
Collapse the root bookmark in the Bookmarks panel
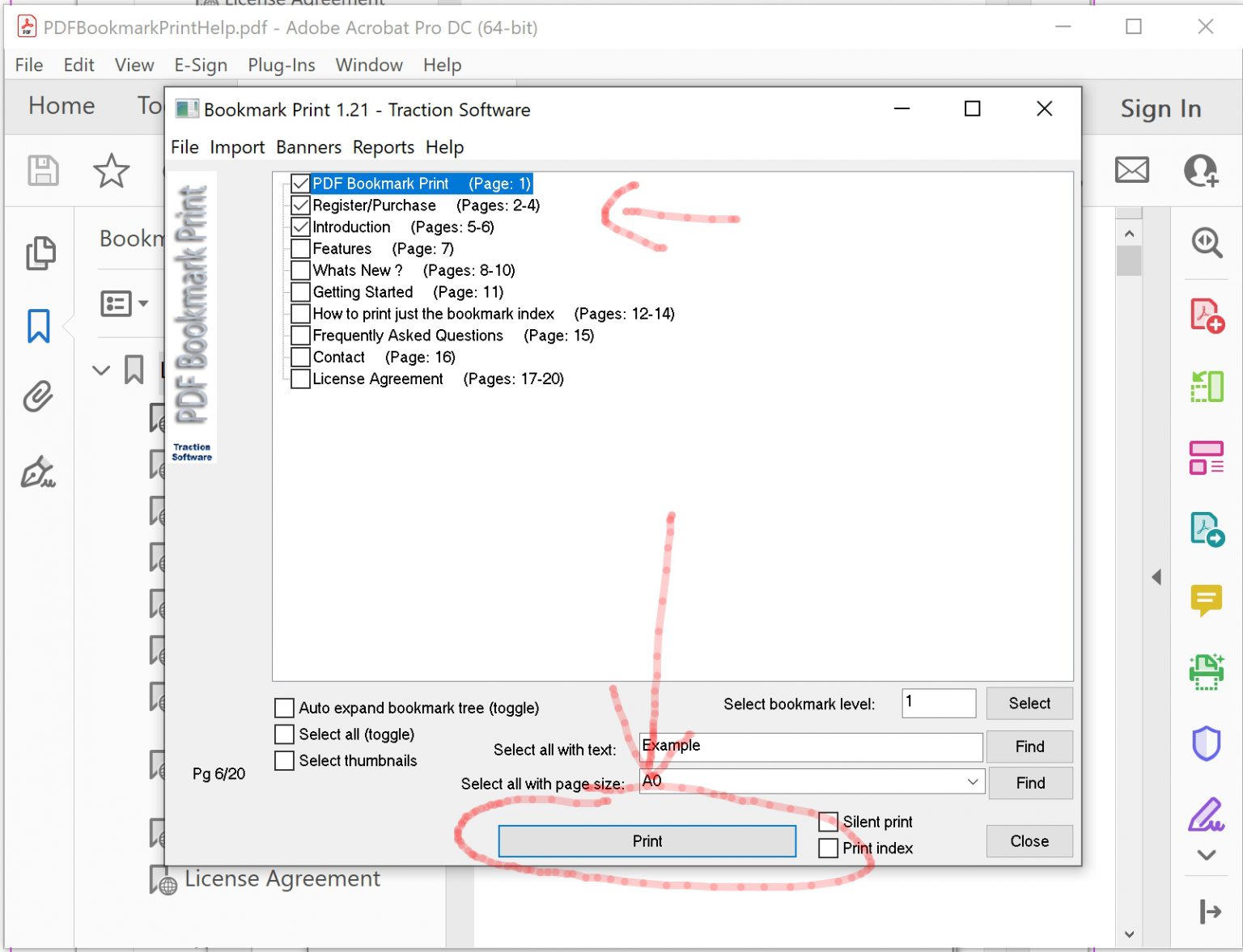coord(101,370)
